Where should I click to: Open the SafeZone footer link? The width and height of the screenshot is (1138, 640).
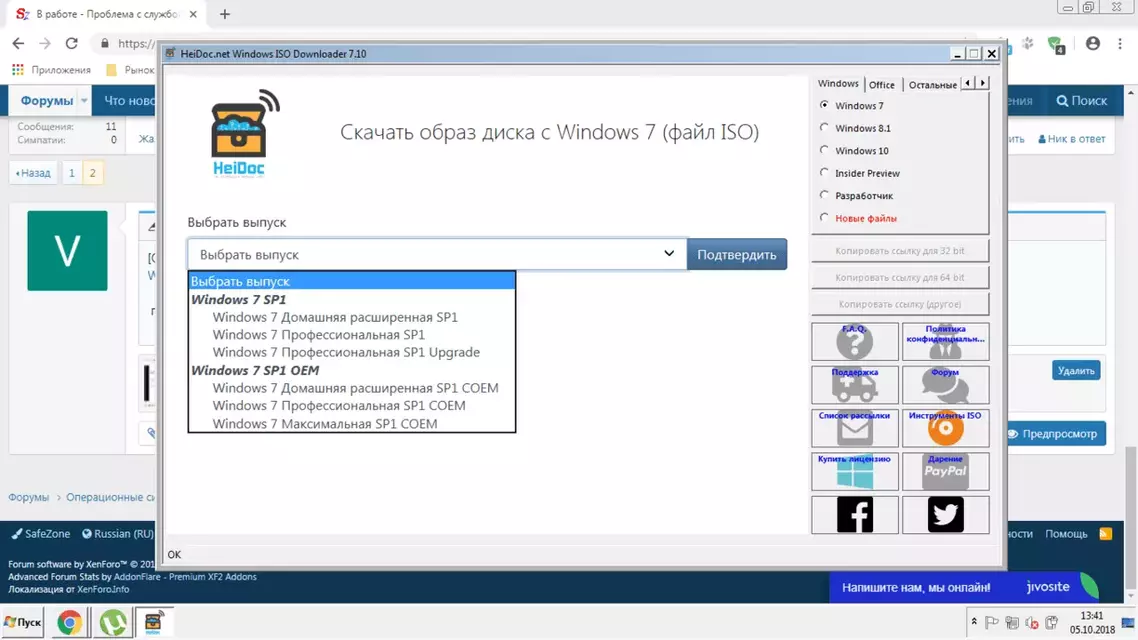coord(41,533)
